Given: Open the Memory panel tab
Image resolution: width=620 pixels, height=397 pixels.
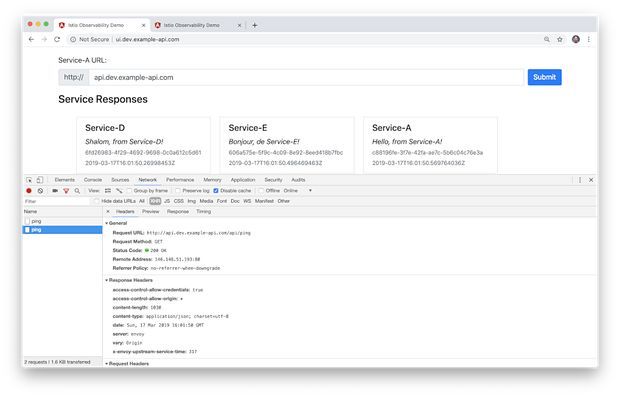Looking at the screenshot, I should tap(212, 180).
